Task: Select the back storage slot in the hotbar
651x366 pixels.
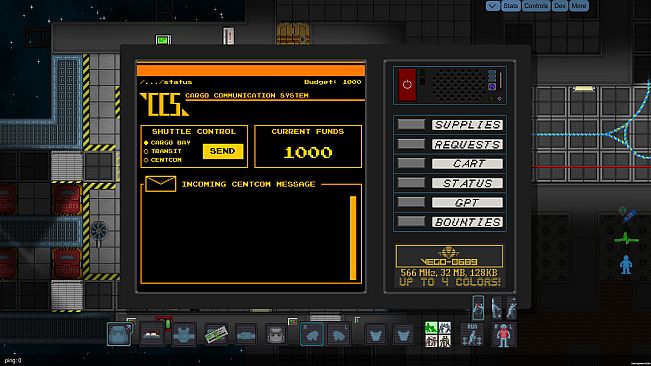Action: pos(119,334)
